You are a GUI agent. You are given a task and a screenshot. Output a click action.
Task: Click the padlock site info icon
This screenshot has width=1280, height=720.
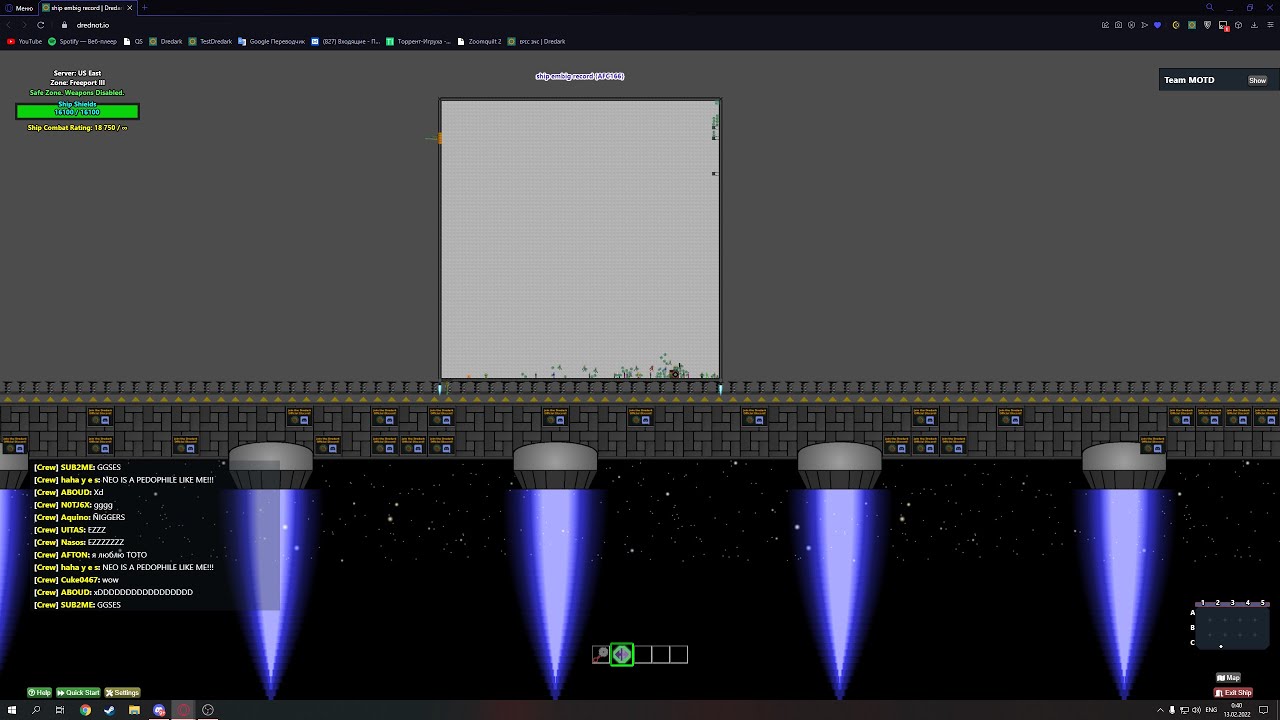(x=65, y=25)
